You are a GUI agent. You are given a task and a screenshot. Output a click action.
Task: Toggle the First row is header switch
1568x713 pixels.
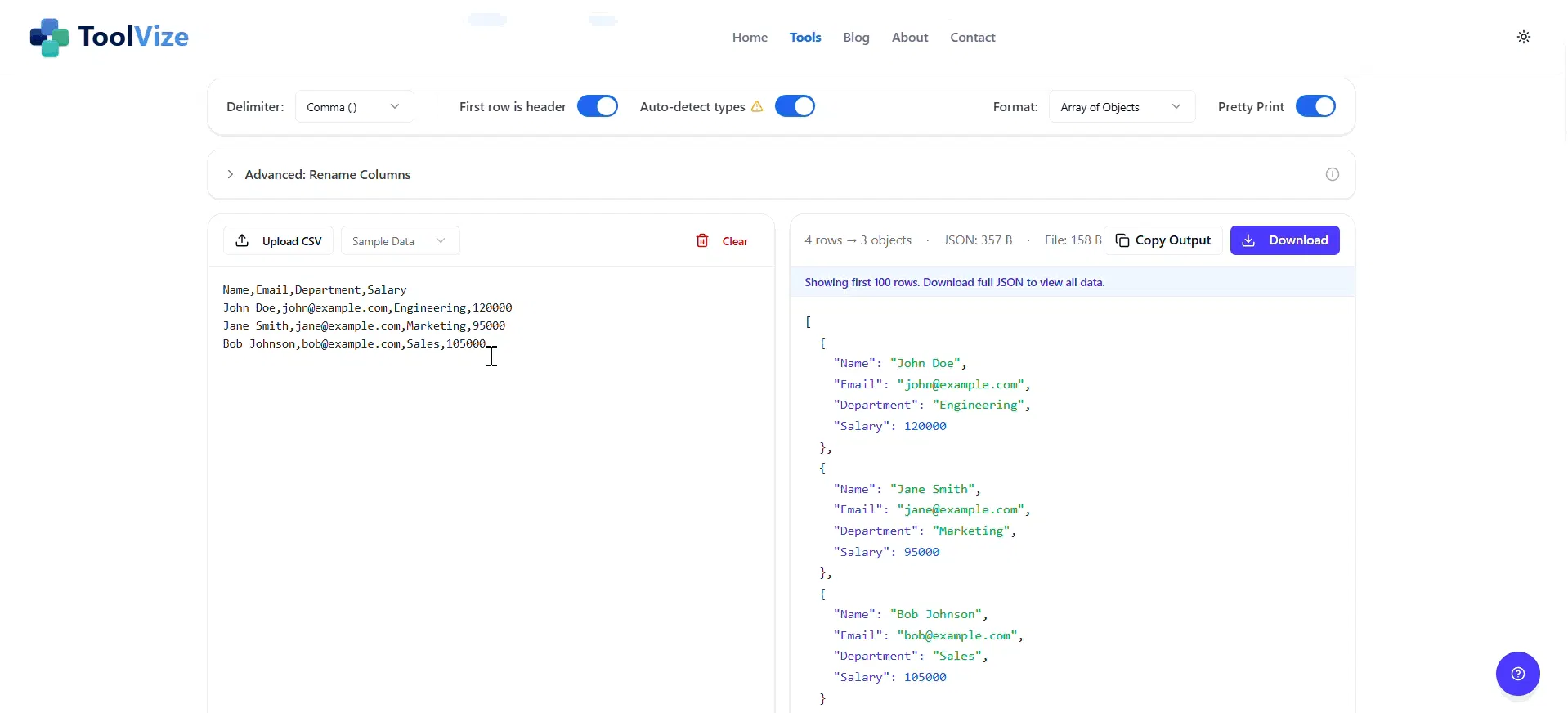598,106
